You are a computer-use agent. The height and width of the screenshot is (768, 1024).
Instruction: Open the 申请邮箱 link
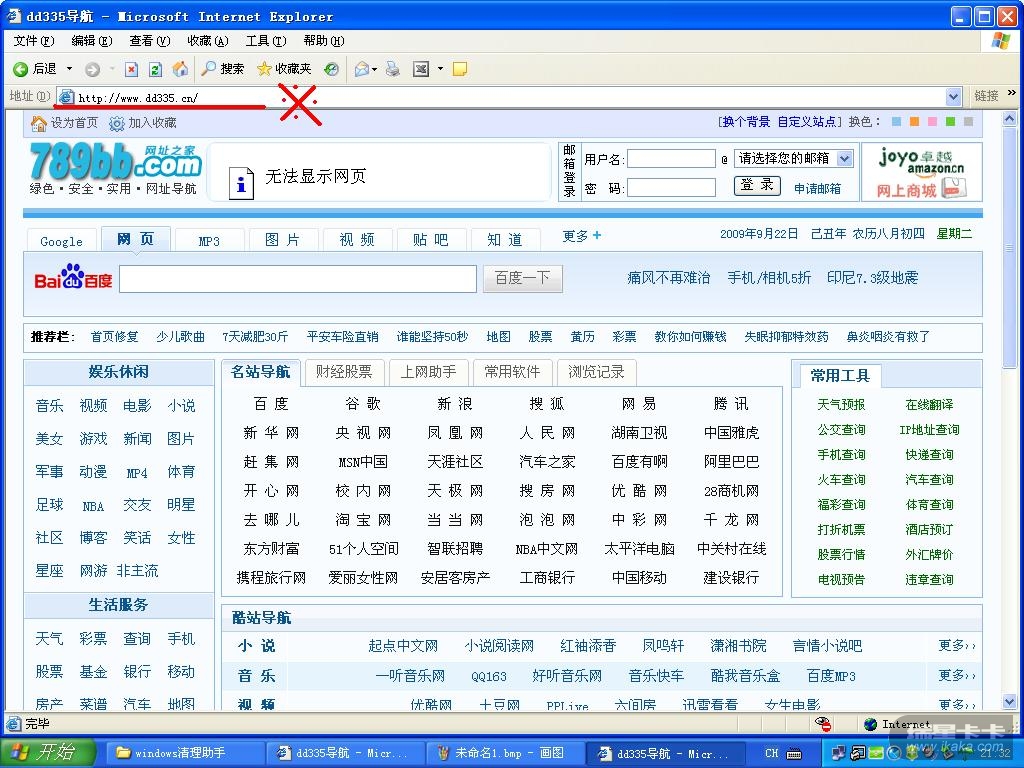pos(818,189)
